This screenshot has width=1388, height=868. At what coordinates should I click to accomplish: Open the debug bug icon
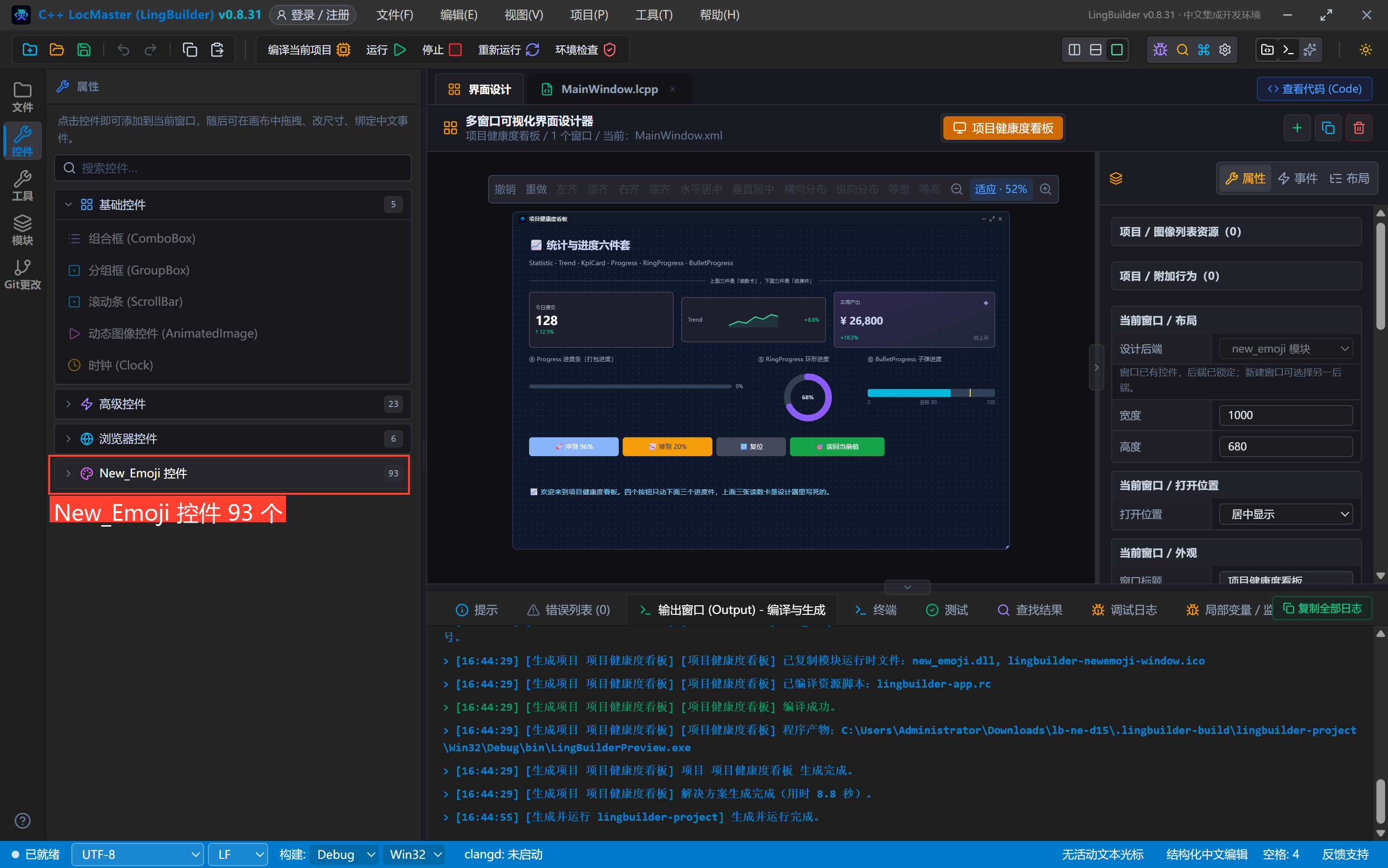[1160, 50]
